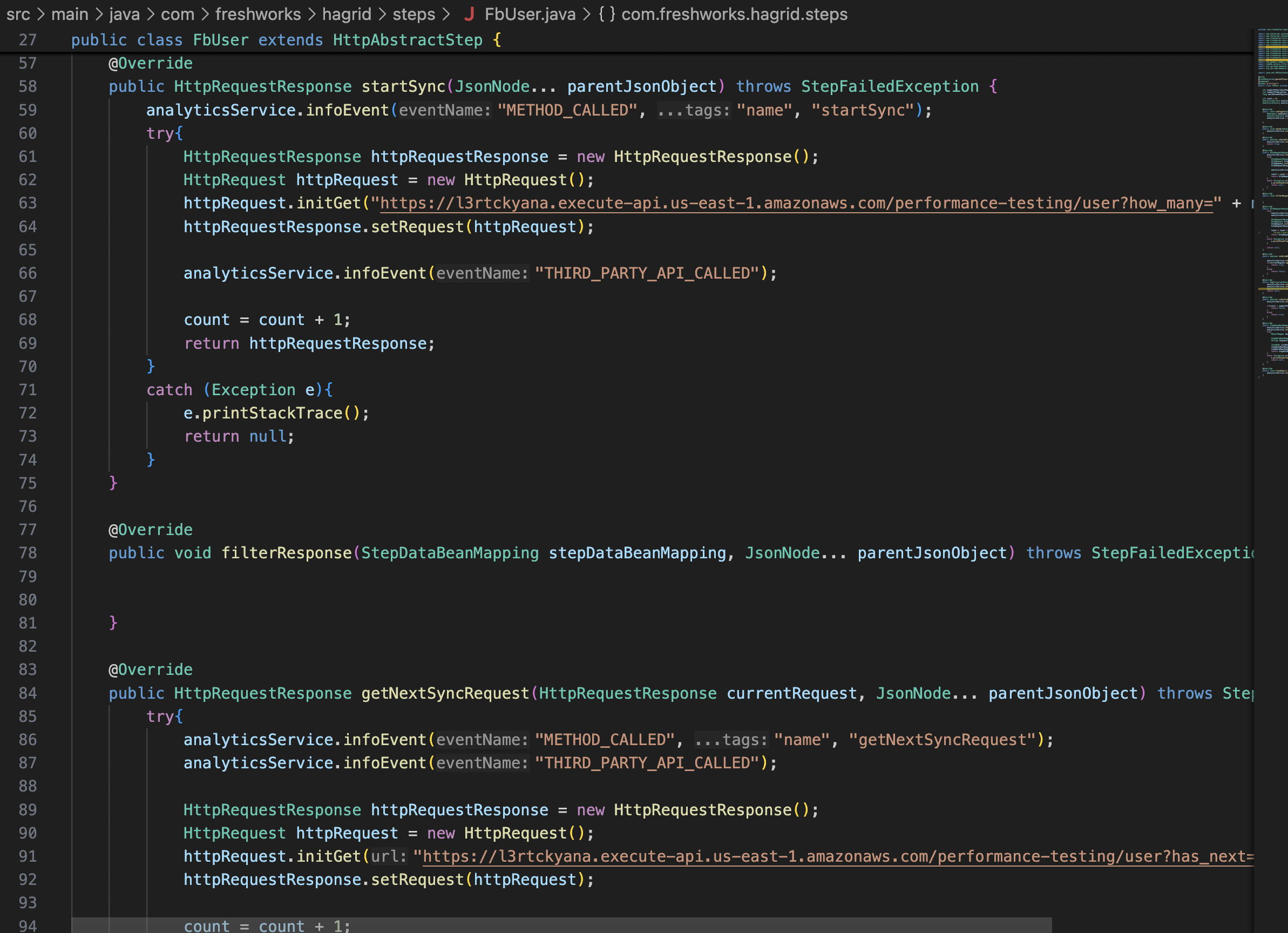
Task: Open the how_many amazonaws URL link
Action: coord(796,204)
